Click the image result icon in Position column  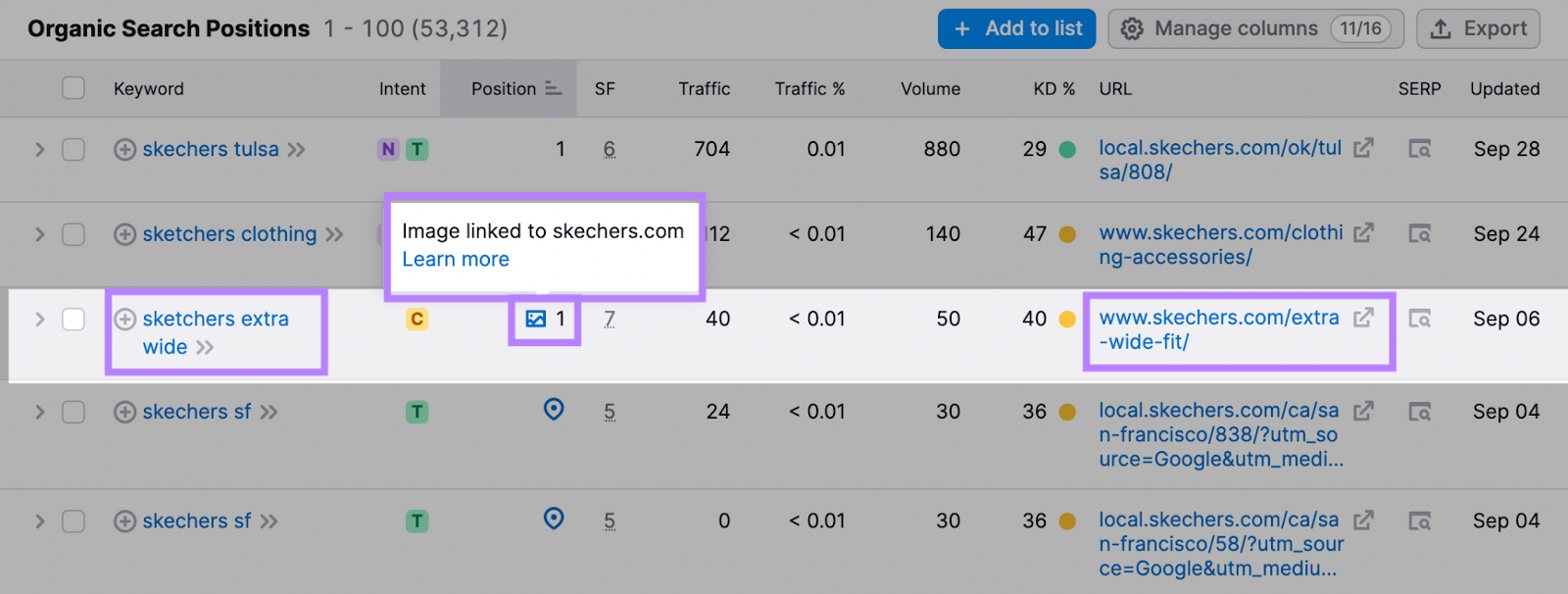point(536,319)
